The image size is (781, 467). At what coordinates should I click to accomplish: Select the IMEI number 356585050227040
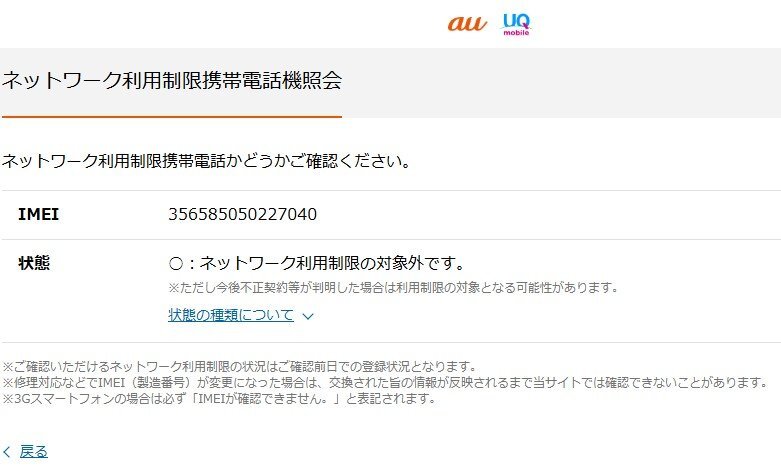point(243,214)
